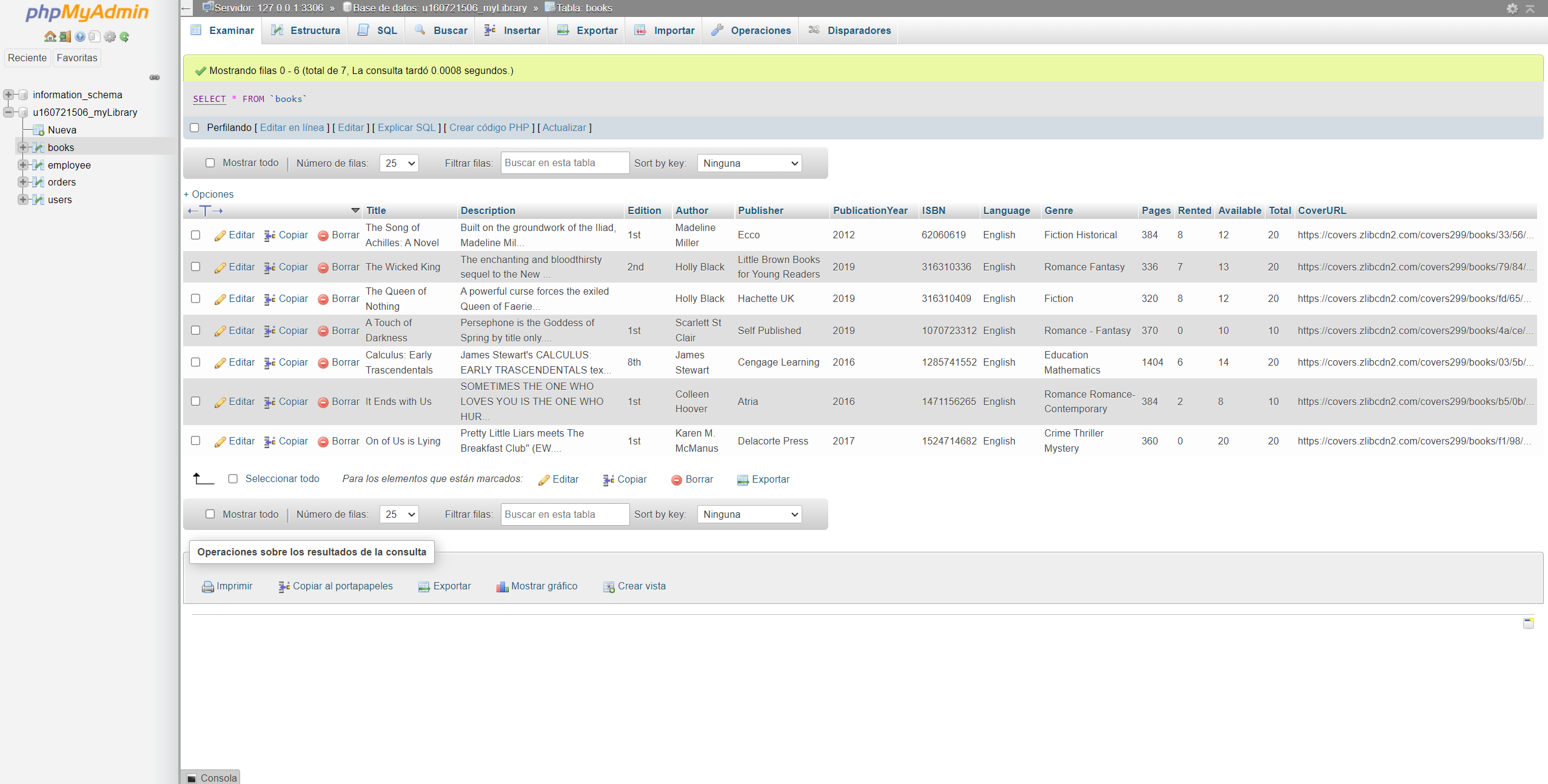The width and height of the screenshot is (1548, 784).
Task: Click the log out door icon
Action: (64, 36)
